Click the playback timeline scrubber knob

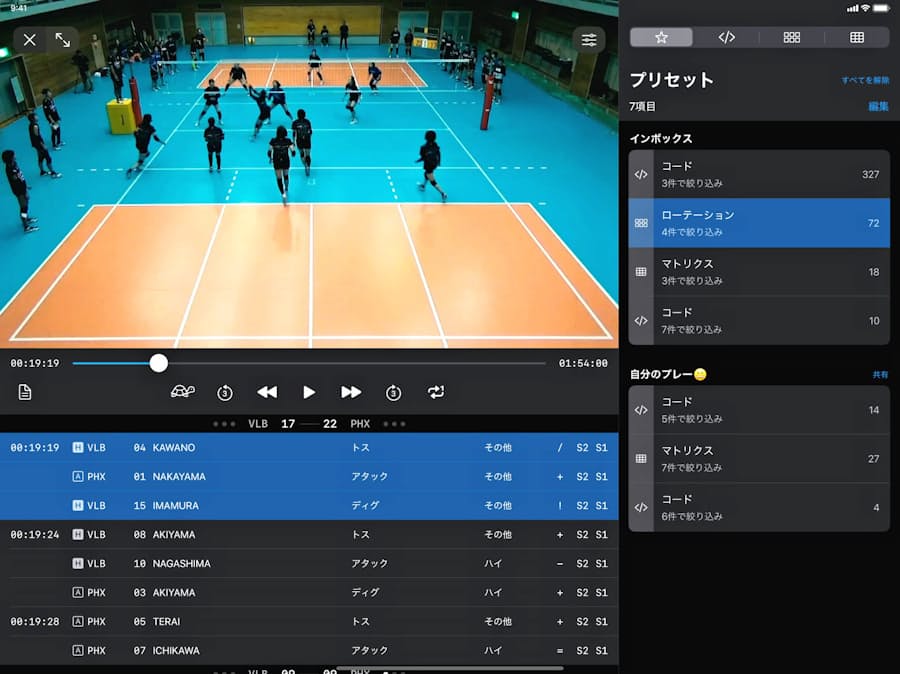[159, 363]
